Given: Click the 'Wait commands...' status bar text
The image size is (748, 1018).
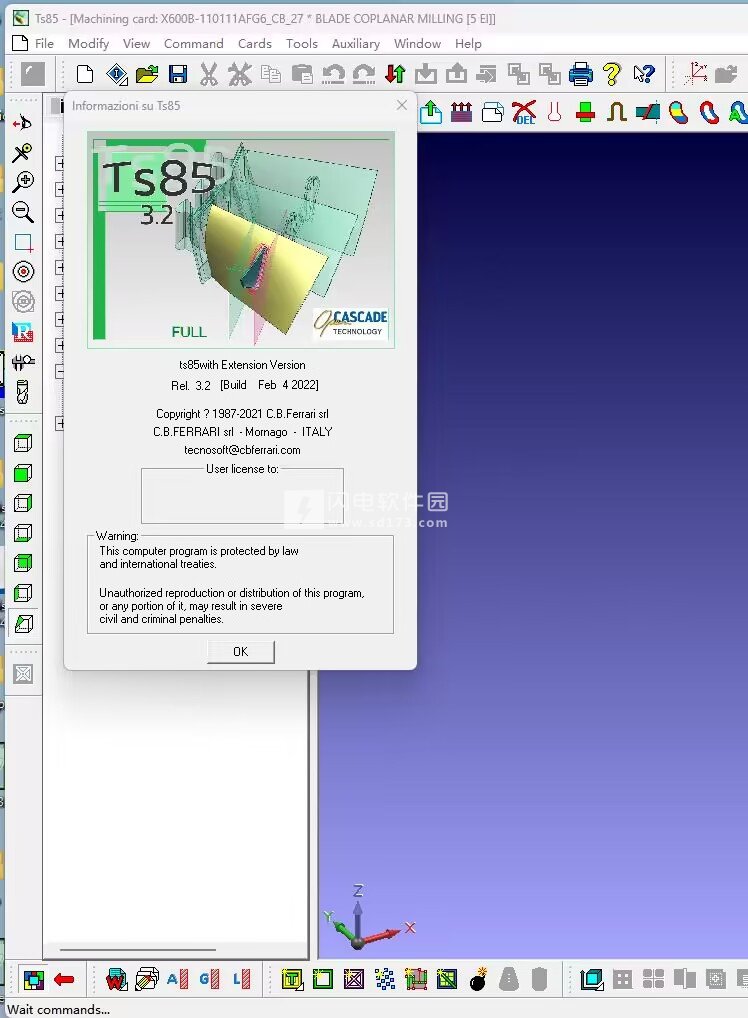Looking at the screenshot, I should point(58,1010).
